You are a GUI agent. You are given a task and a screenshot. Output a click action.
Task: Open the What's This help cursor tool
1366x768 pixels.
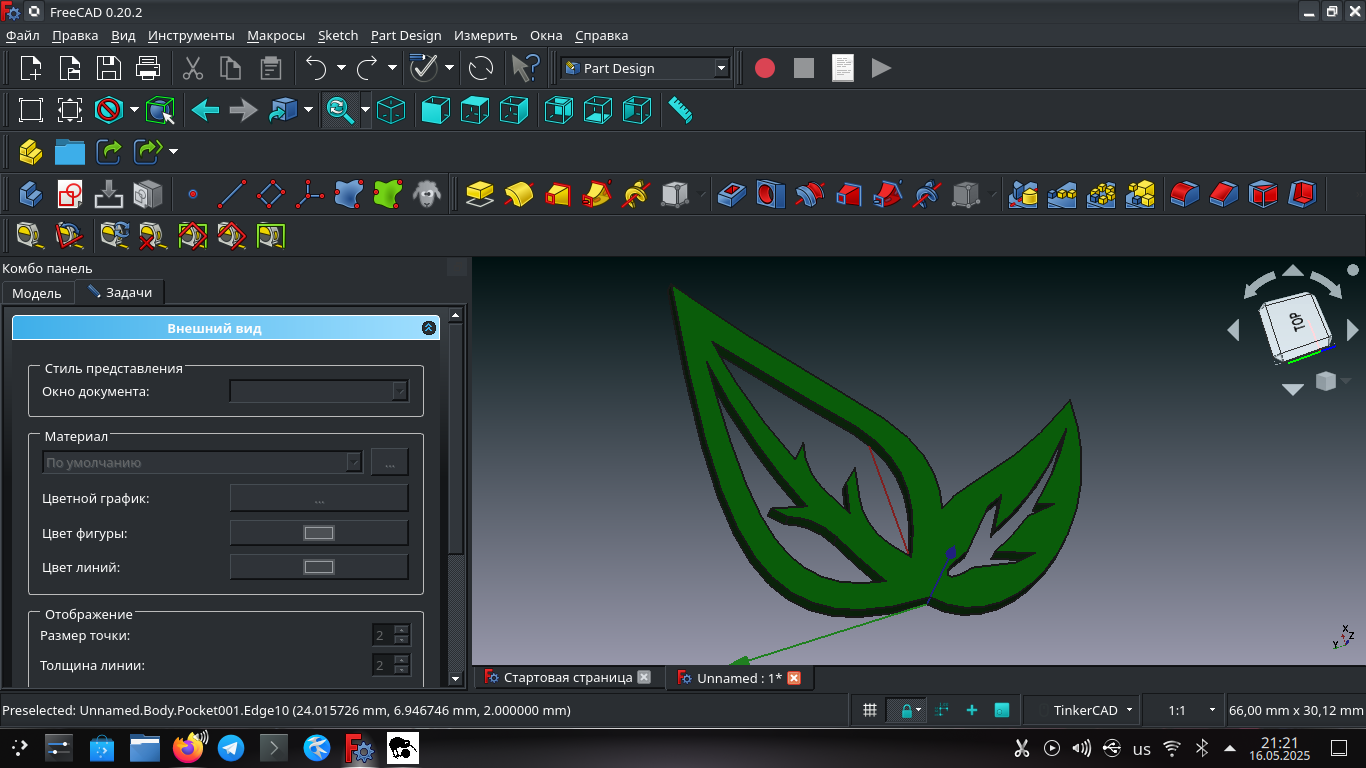525,68
